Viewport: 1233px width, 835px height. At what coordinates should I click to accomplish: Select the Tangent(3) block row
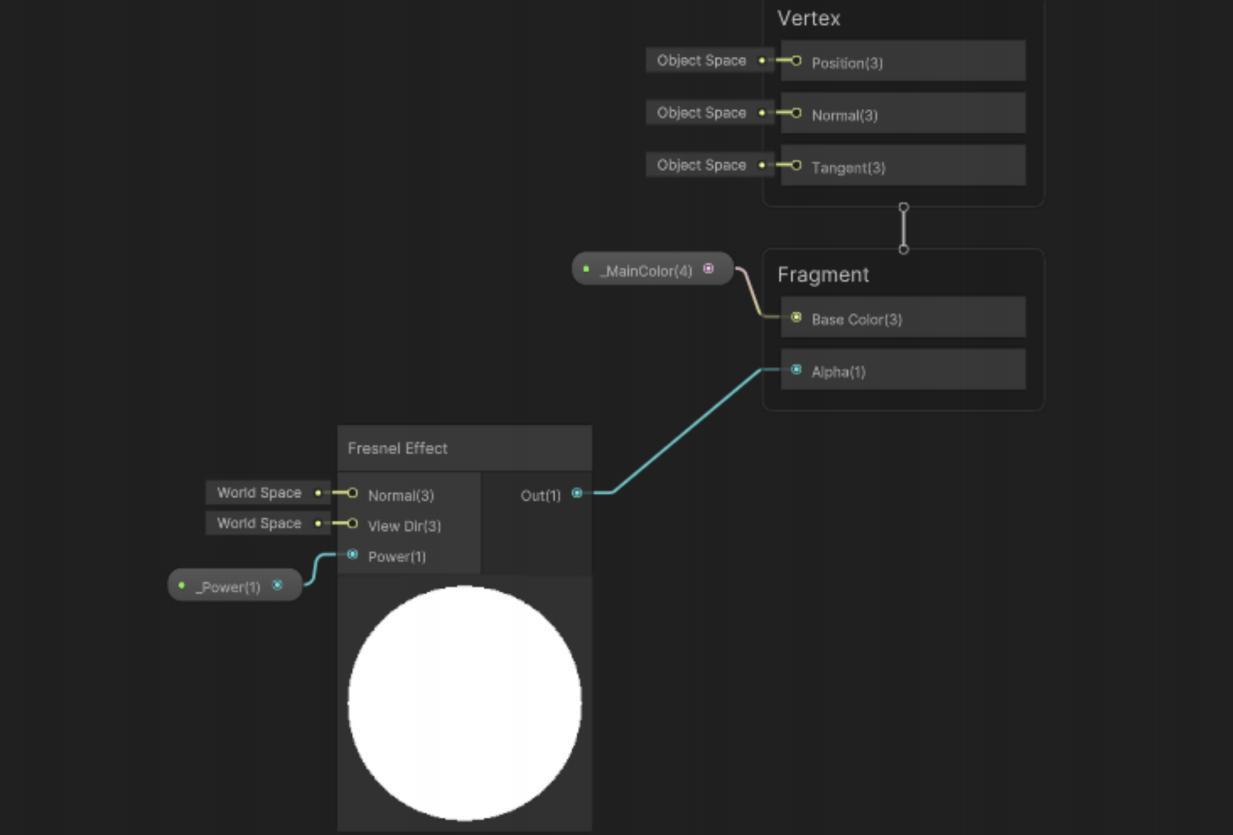click(x=903, y=165)
